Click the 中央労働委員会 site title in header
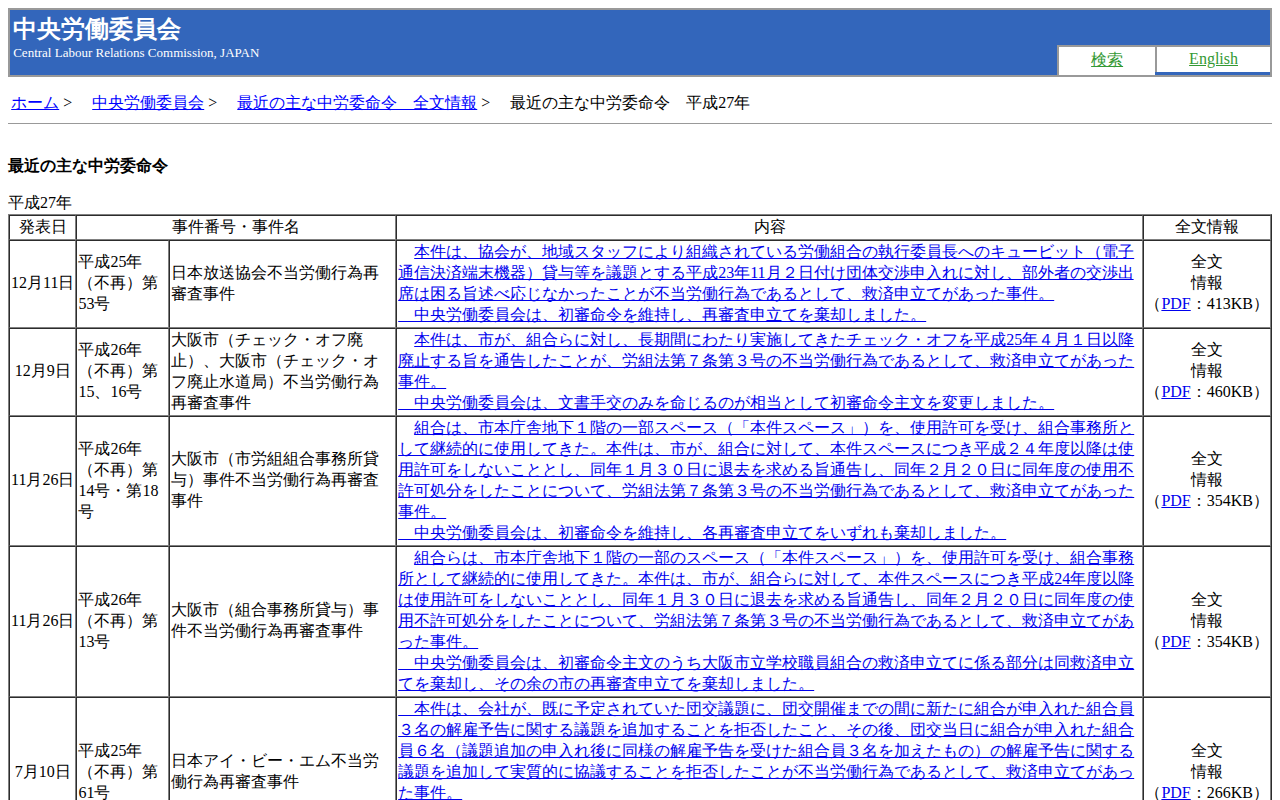Viewport: 1280px width, 800px height. pos(97,29)
